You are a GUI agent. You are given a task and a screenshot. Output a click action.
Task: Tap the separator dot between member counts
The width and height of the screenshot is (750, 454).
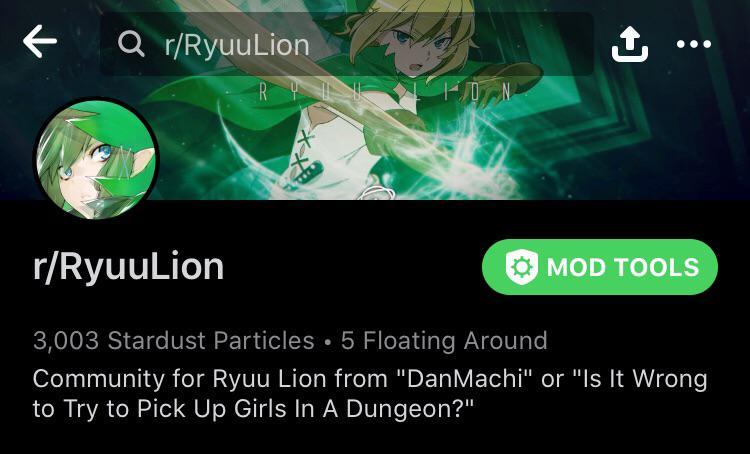pos(328,343)
